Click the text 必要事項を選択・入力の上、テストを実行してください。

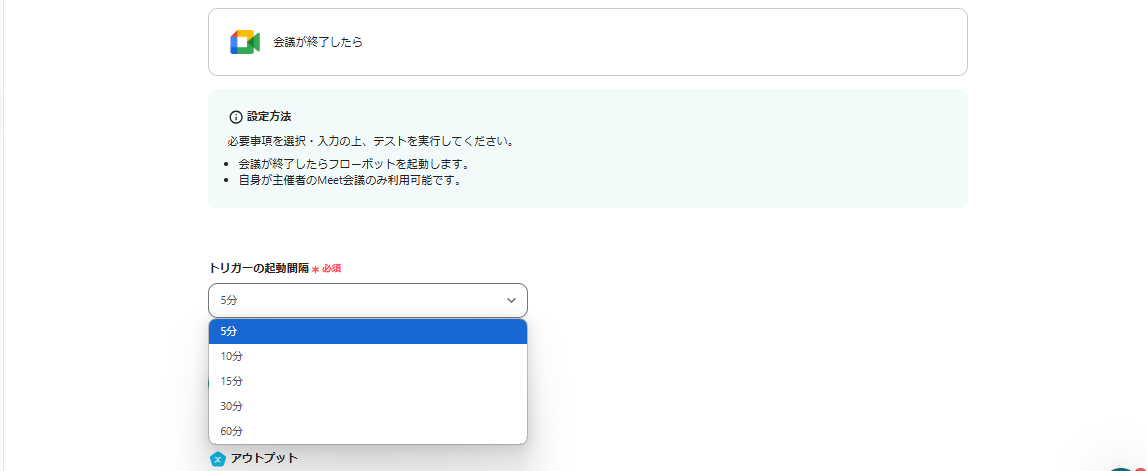tap(371, 141)
